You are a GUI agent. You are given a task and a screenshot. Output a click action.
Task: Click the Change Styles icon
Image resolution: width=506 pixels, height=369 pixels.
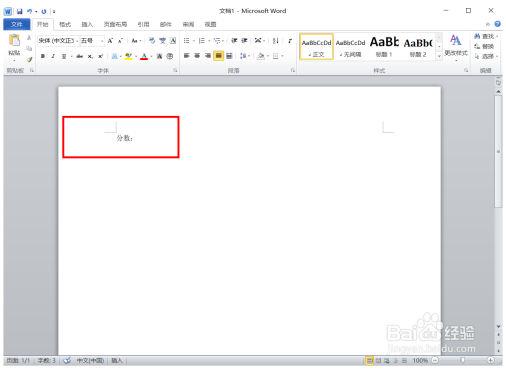[456, 45]
